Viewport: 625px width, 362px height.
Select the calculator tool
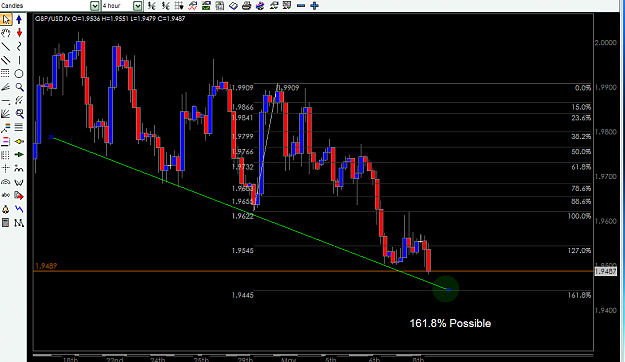(6, 222)
